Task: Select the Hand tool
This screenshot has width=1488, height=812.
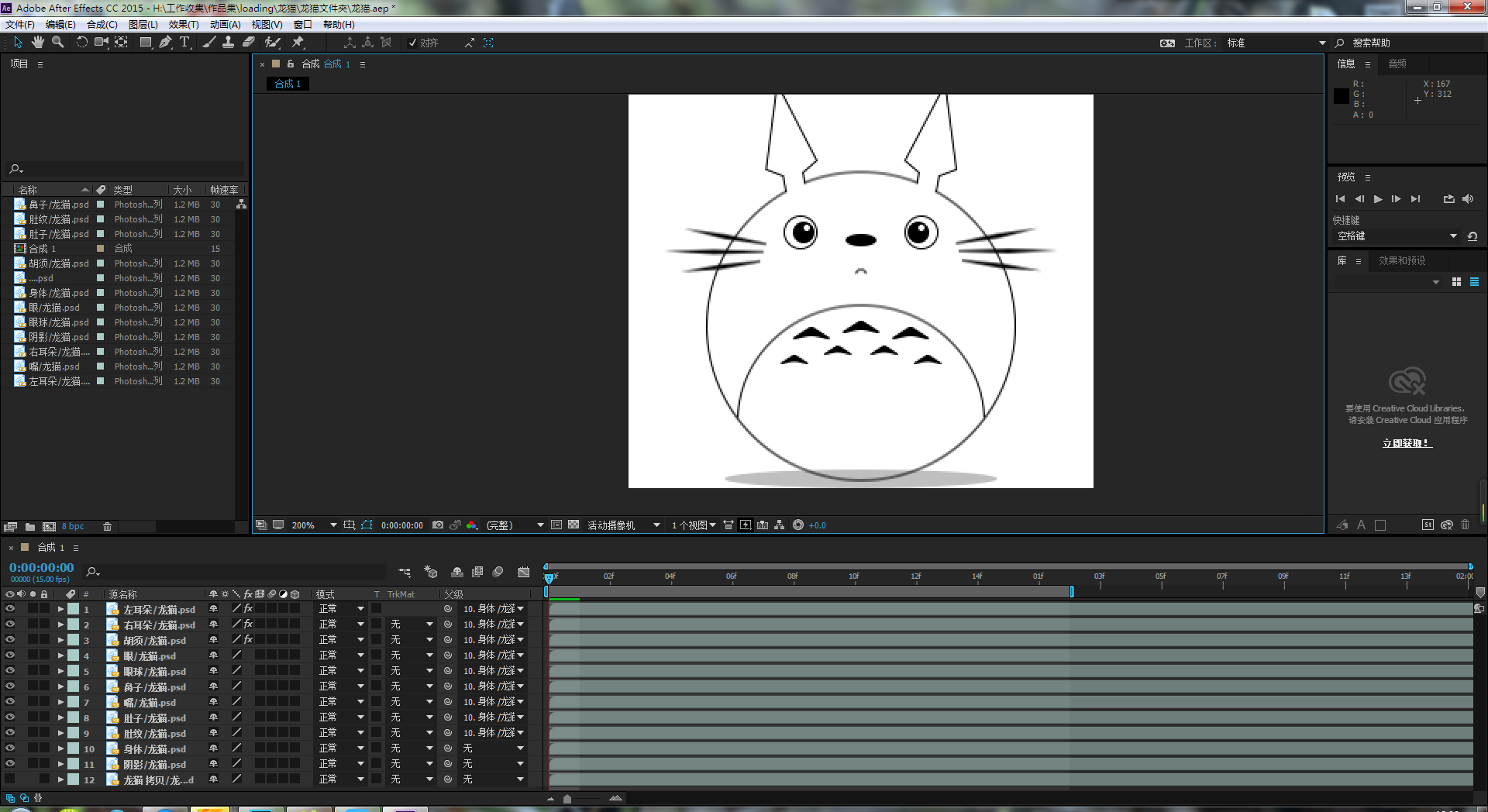Action: coord(37,43)
